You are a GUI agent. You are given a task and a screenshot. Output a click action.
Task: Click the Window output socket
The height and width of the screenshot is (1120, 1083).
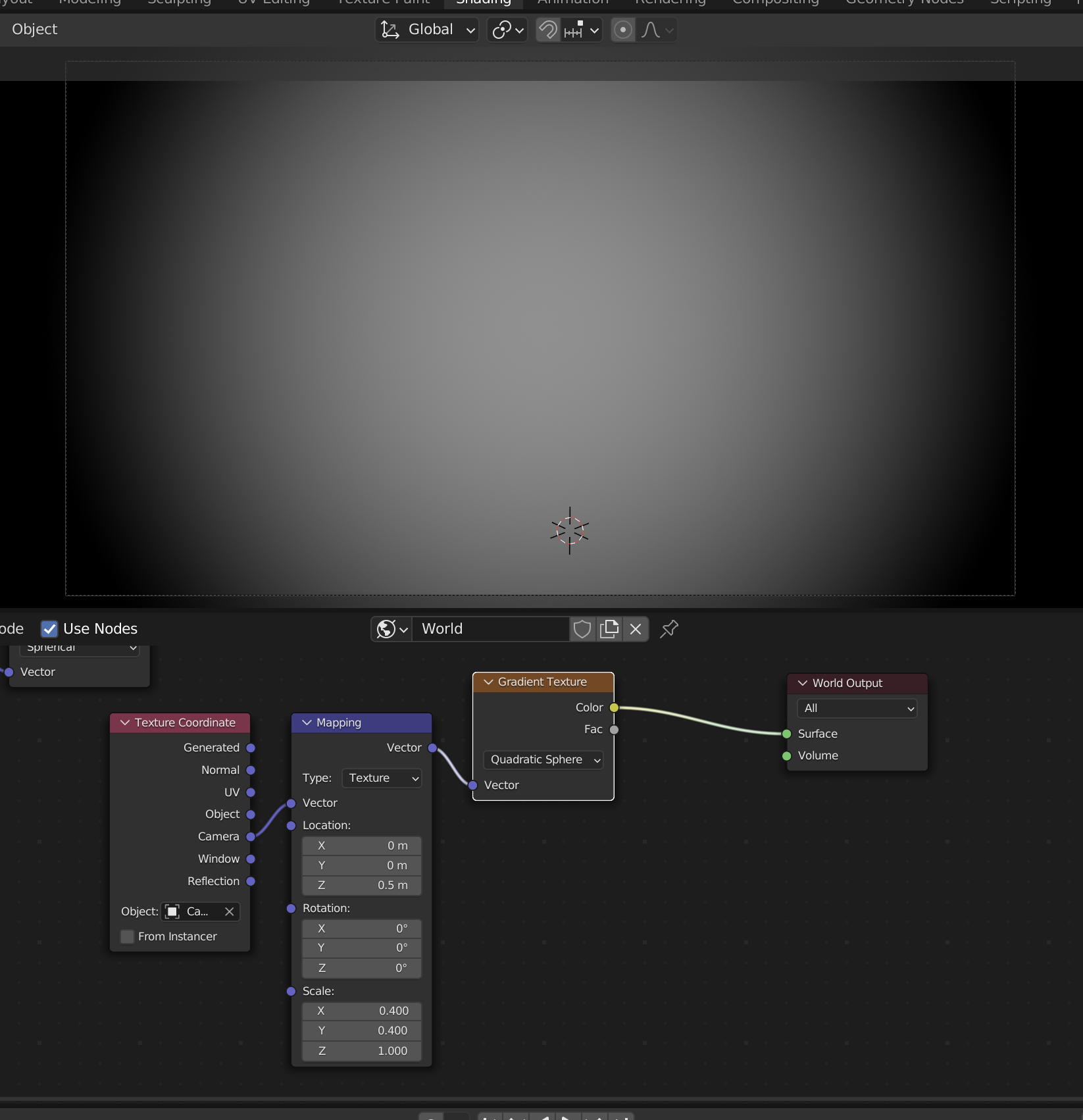[251, 859]
